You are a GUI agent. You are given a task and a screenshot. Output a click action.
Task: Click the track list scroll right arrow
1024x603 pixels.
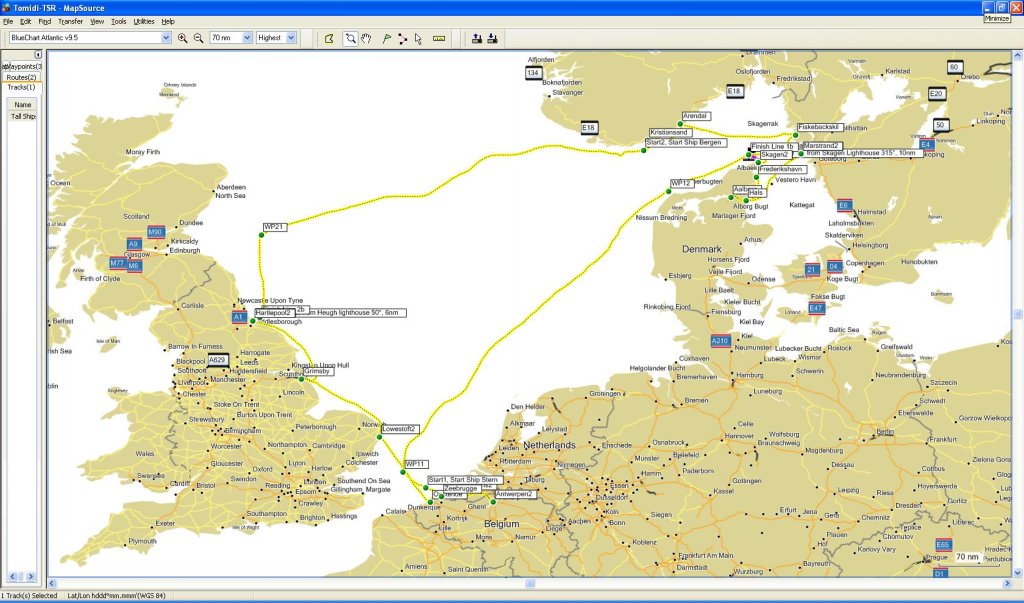pyautogui.click(x=30, y=576)
